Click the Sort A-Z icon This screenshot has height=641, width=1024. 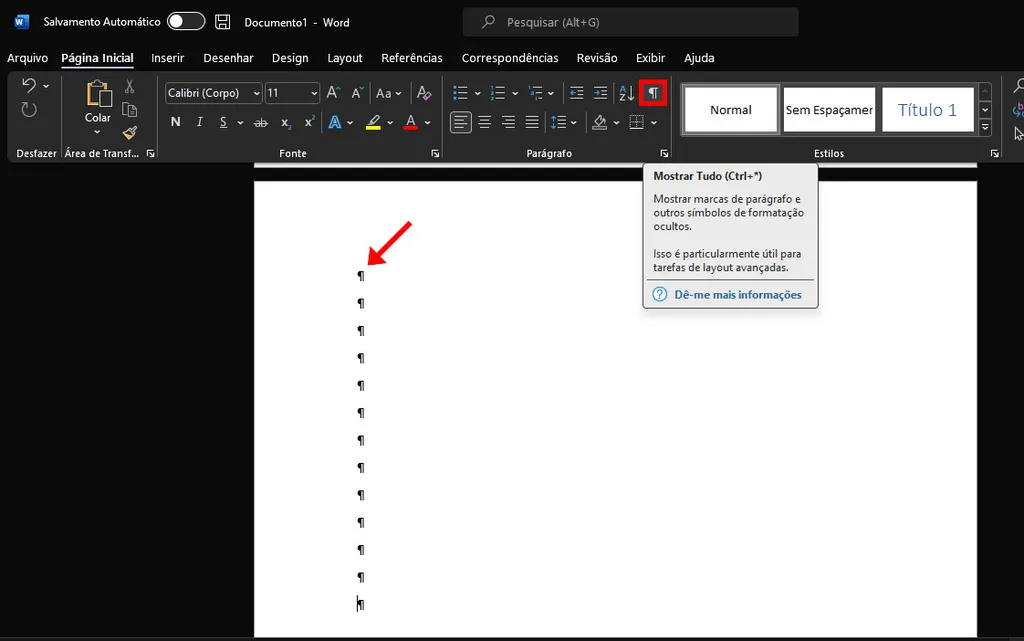pos(626,93)
